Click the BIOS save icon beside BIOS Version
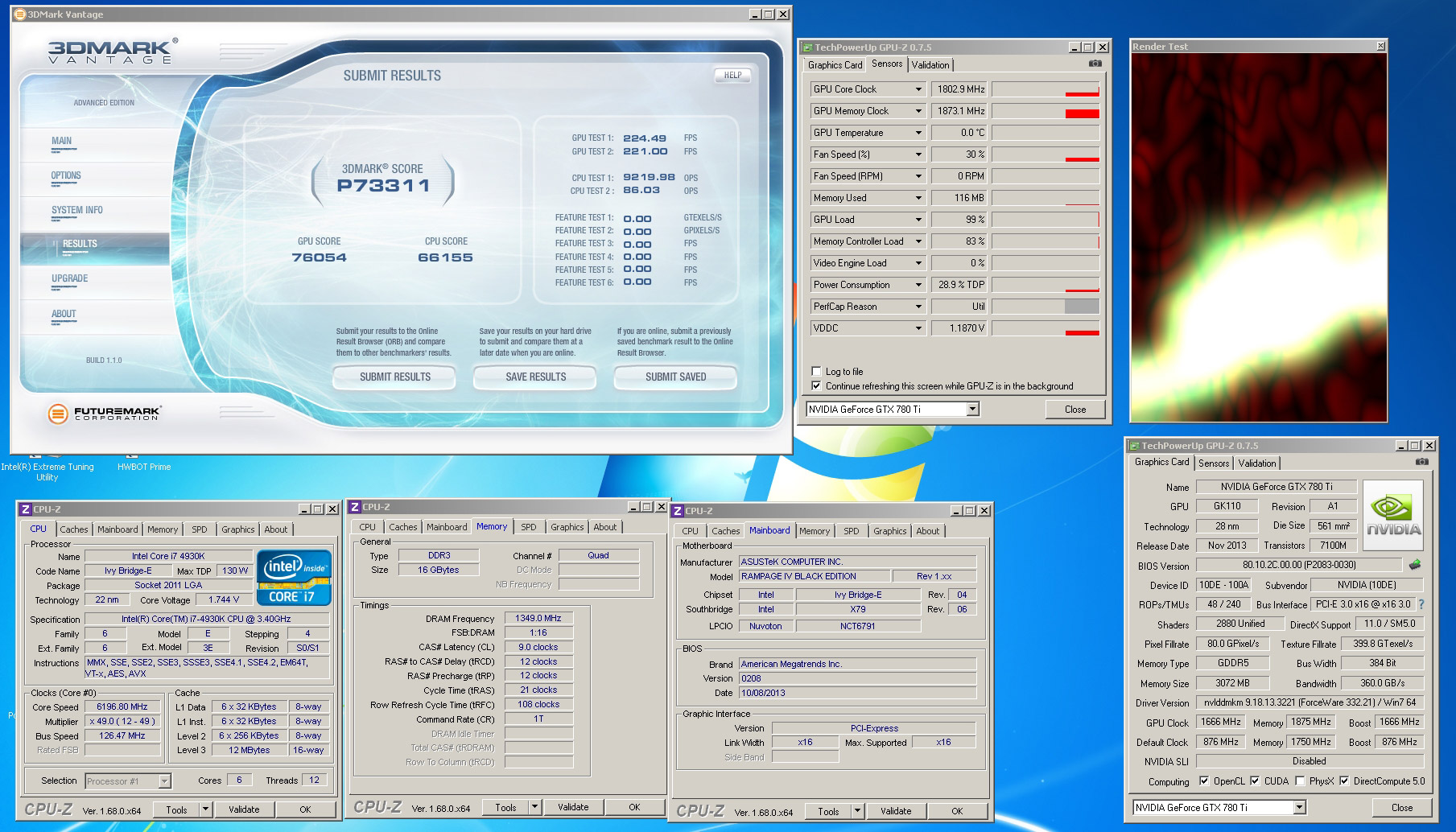Screen dimensions: 1456x832 pos(1415,565)
